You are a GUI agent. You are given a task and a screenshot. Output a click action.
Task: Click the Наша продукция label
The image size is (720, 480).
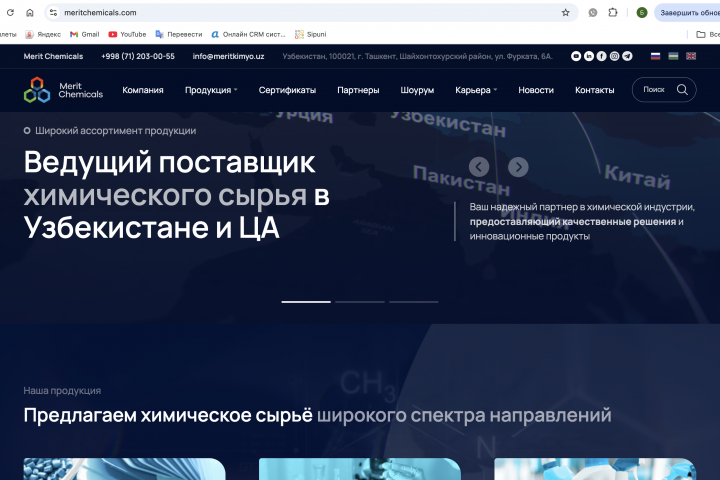coord(62,390)
